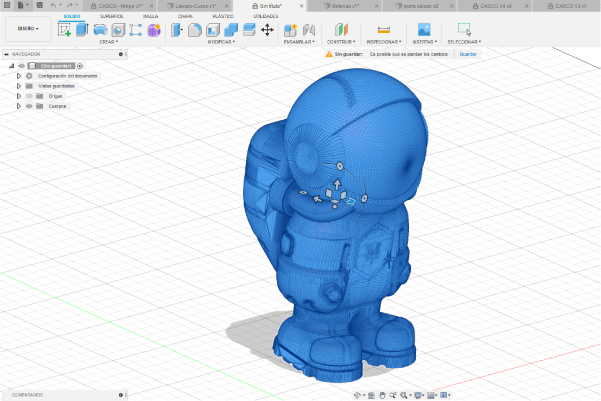Image resolution: width=601 pixels, height=401 pixels.
Task: Click the Pan hand tool
Action: [x=382, y=395]
